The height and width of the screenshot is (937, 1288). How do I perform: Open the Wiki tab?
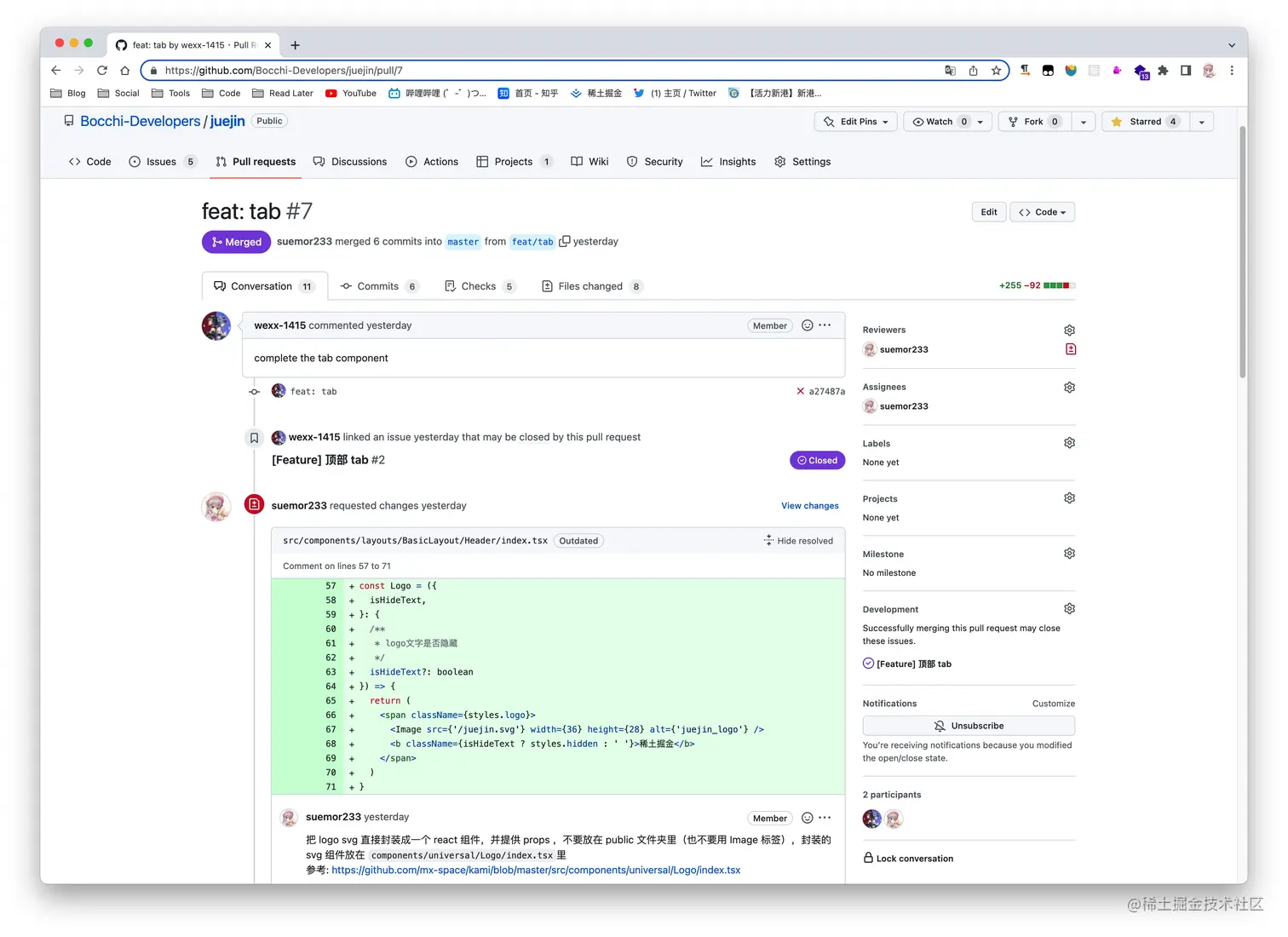click(x=589, y=162)
